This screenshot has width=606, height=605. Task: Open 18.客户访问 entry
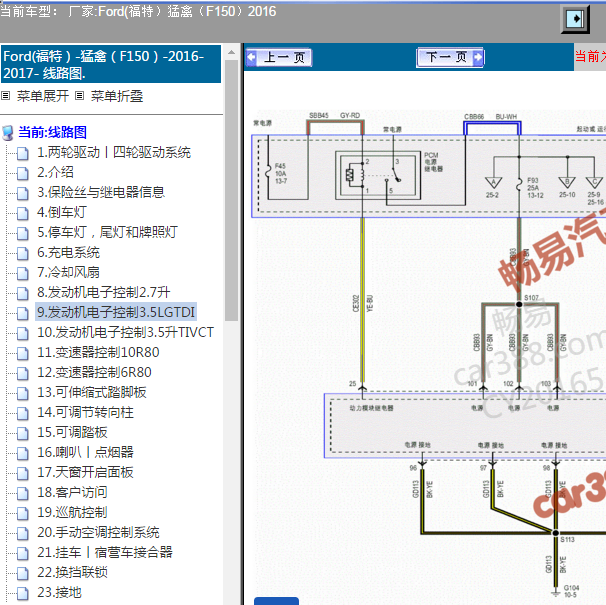click(72, 493)
